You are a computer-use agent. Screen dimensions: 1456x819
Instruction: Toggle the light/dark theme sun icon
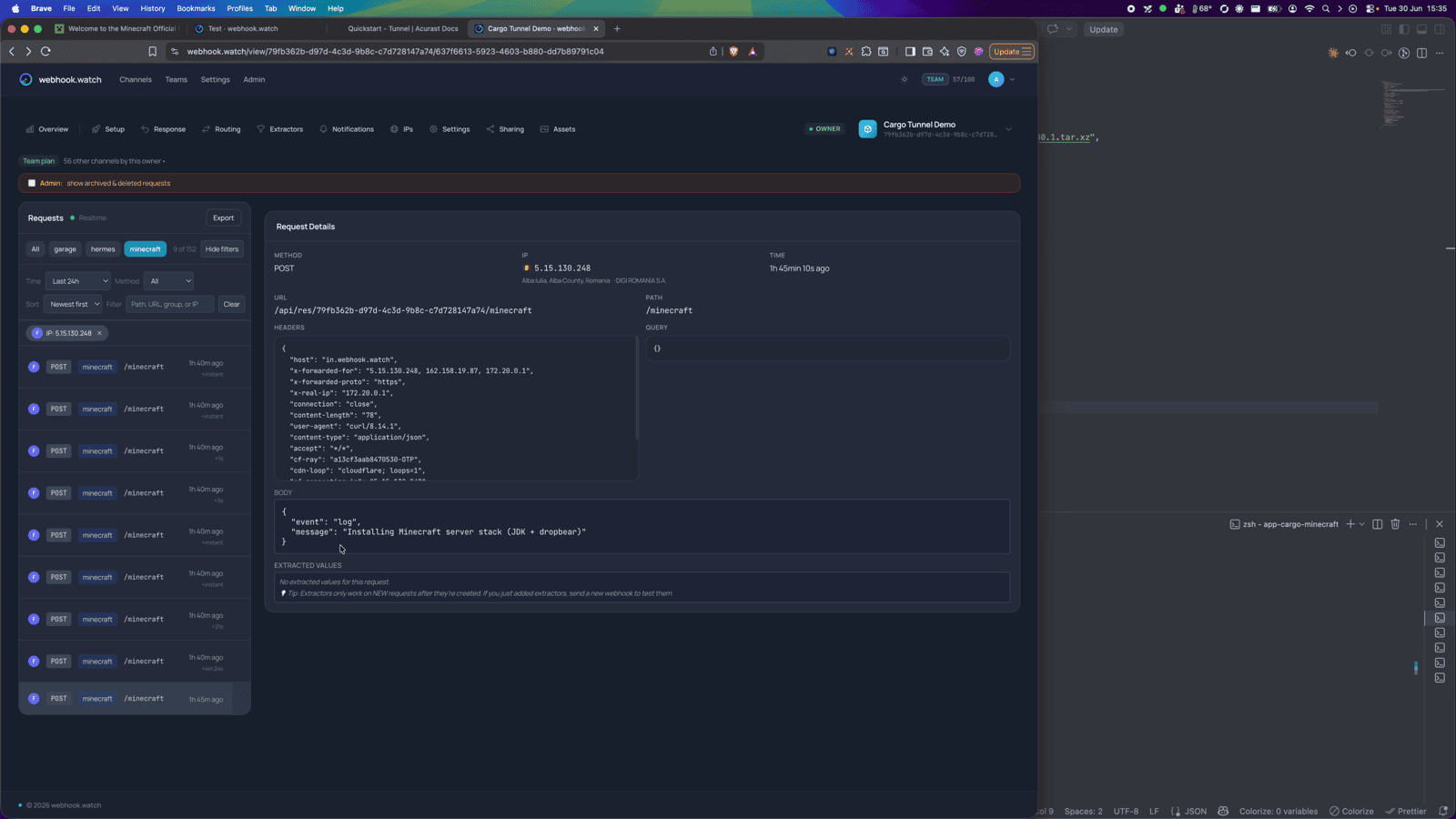click(x=905, y=79)
